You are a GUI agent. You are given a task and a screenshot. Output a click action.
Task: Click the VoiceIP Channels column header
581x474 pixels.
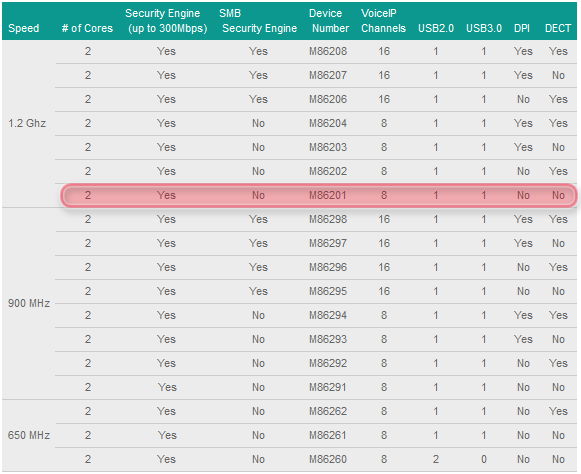383,21
